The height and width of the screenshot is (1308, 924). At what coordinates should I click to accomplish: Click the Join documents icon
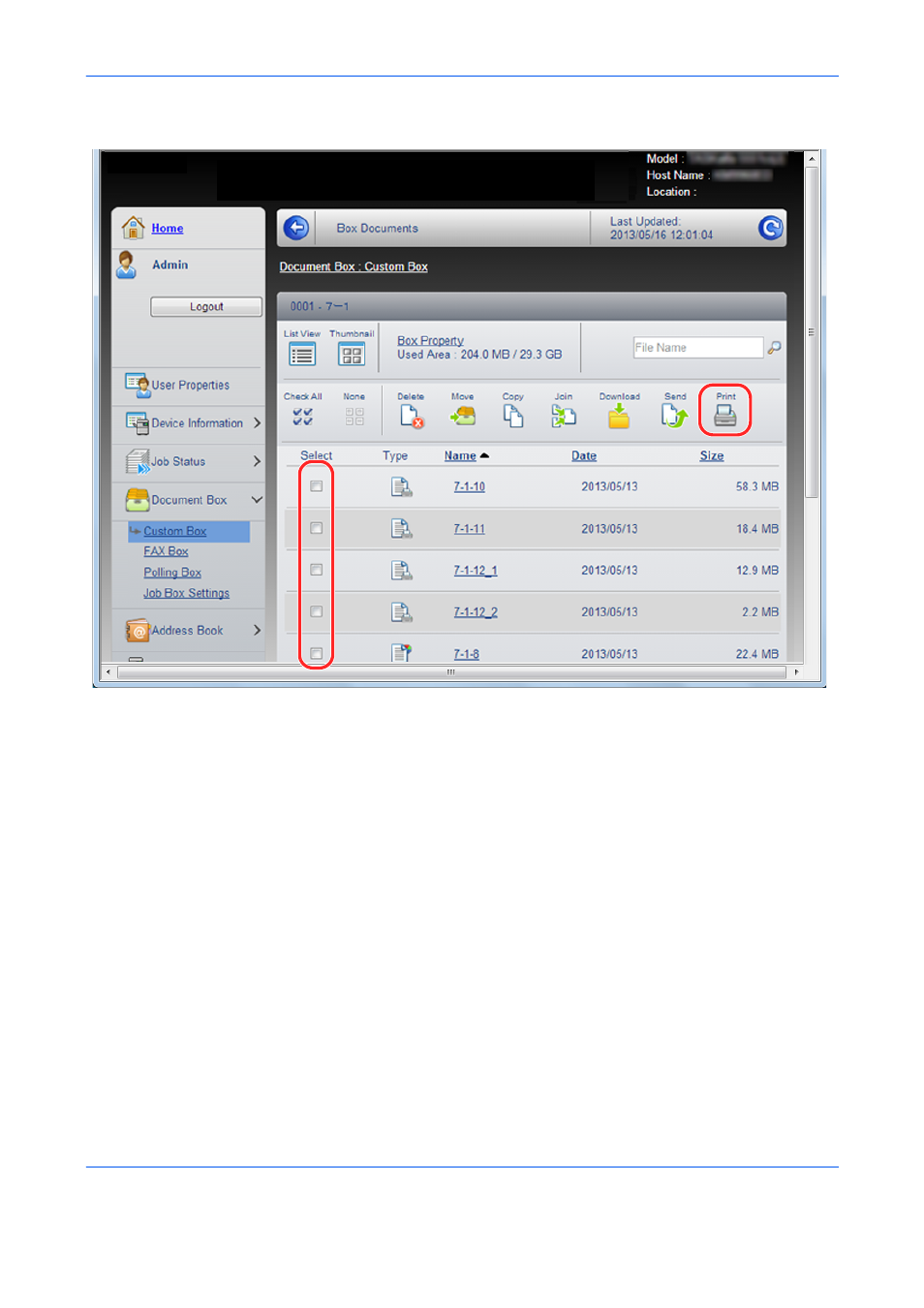click(x=564, y=417)
